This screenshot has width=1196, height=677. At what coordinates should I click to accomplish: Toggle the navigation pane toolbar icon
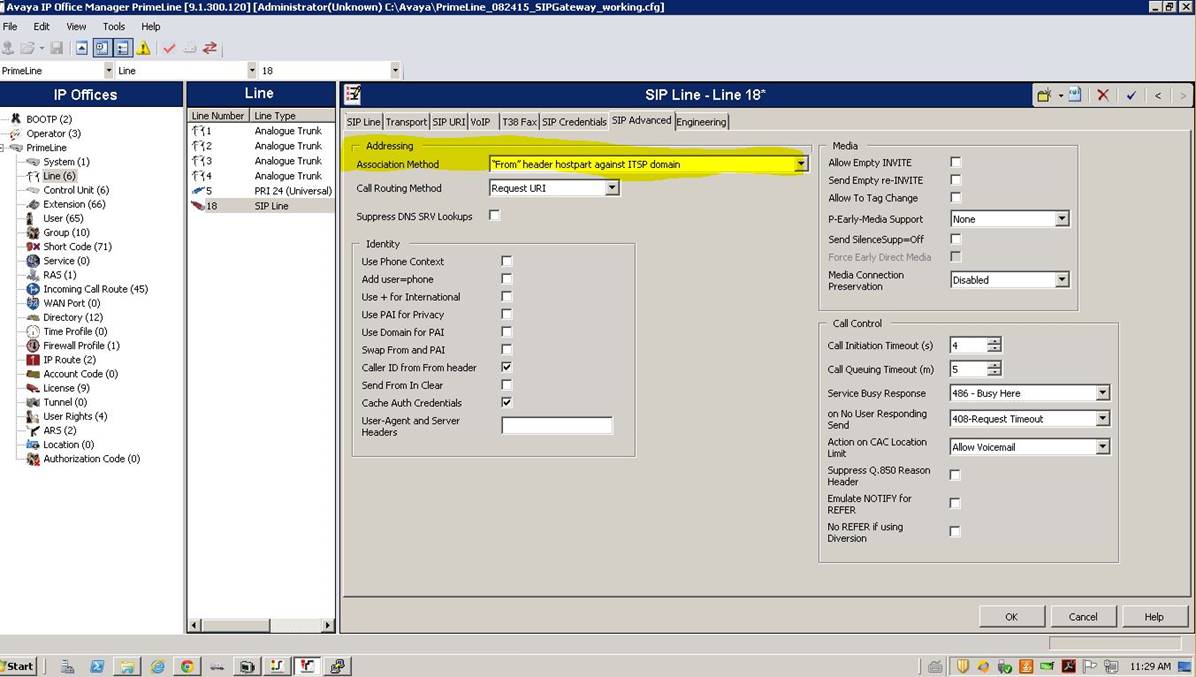coord(102,48)
